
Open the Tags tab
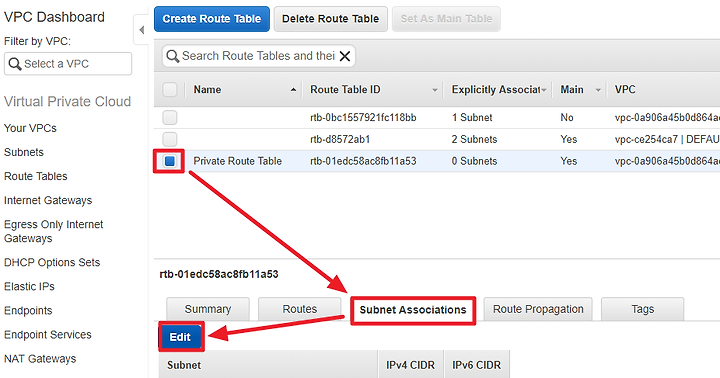pyautogui.click(x=642, y=309)
